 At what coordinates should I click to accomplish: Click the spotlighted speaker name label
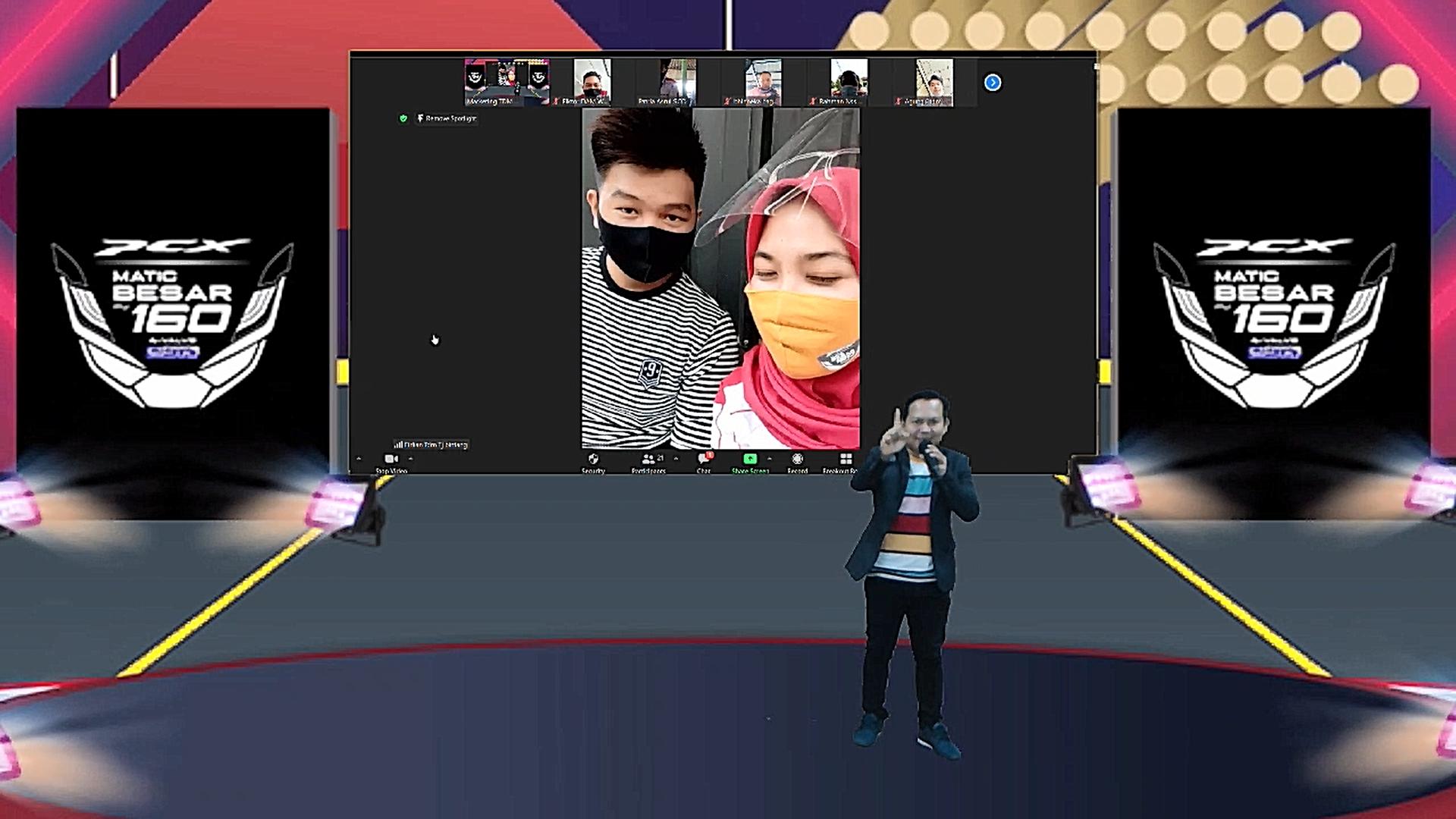tap(431, 445)
